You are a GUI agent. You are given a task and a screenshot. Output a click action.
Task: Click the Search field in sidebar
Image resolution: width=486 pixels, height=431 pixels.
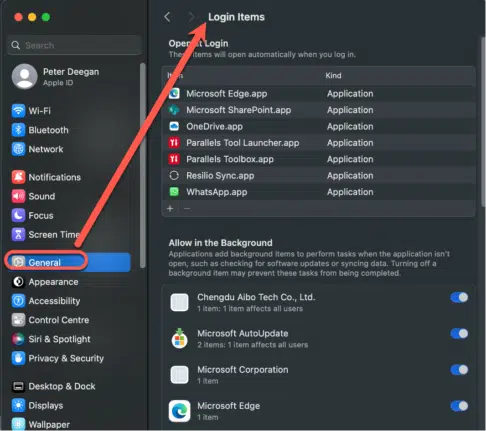point(74,45)
